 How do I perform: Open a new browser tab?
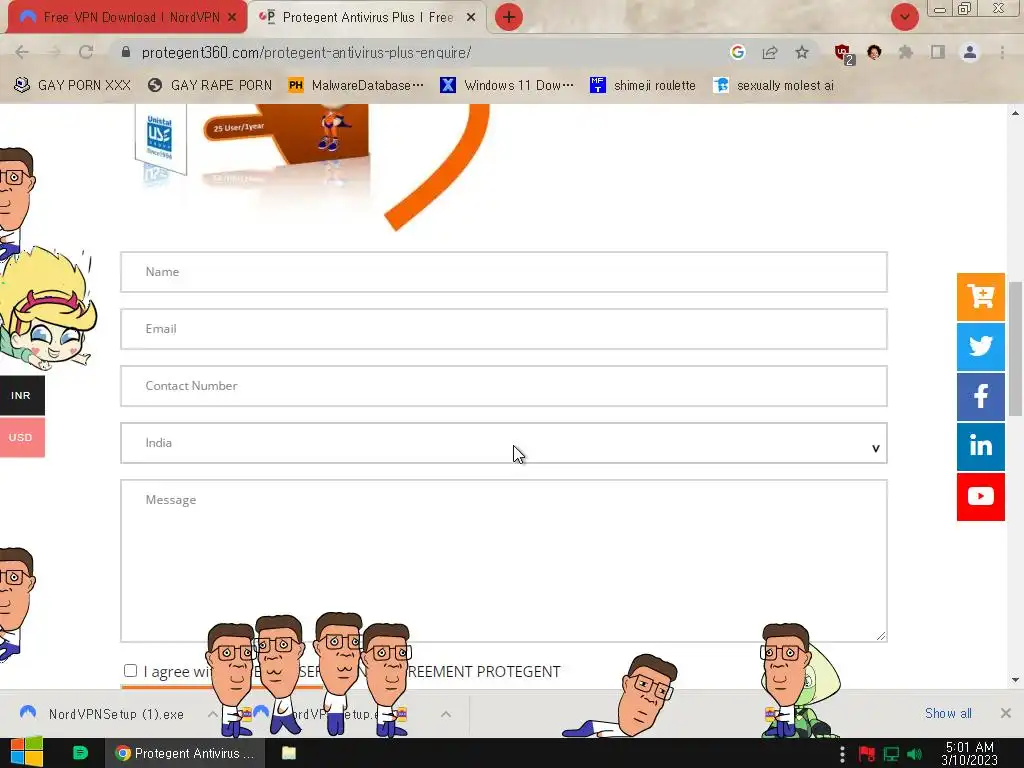coord(509,18)
